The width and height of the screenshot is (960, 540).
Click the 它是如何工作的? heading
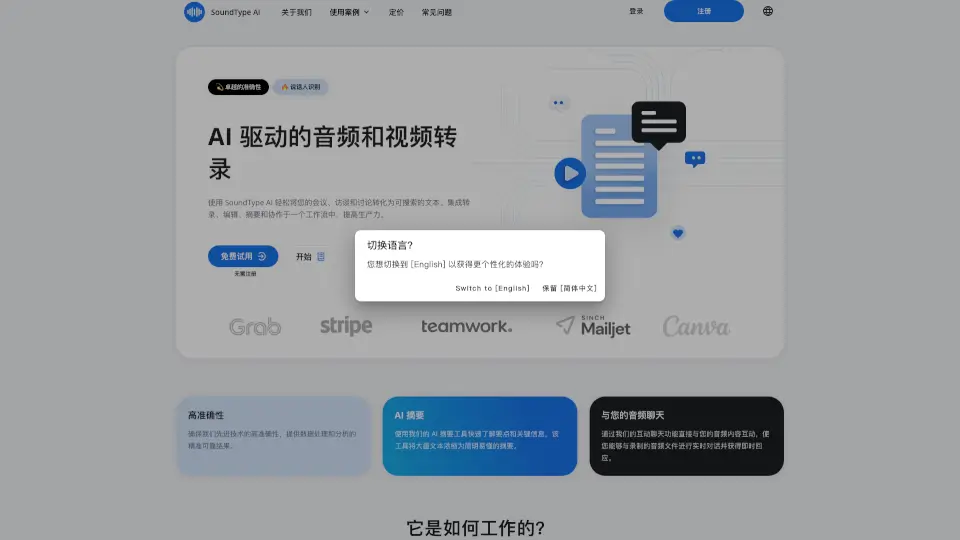coord(475,528)
